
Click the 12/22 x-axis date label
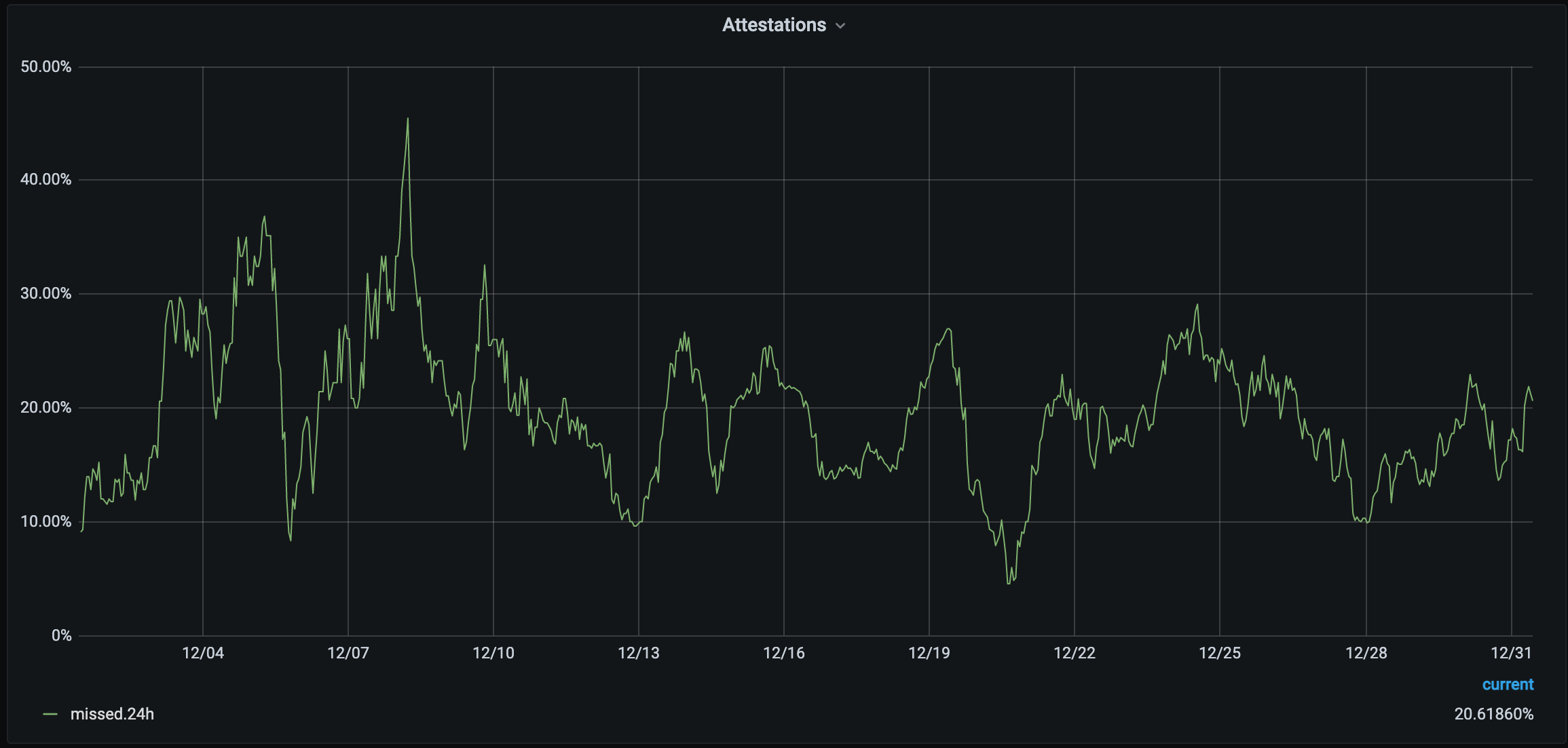click(1075, 653)
